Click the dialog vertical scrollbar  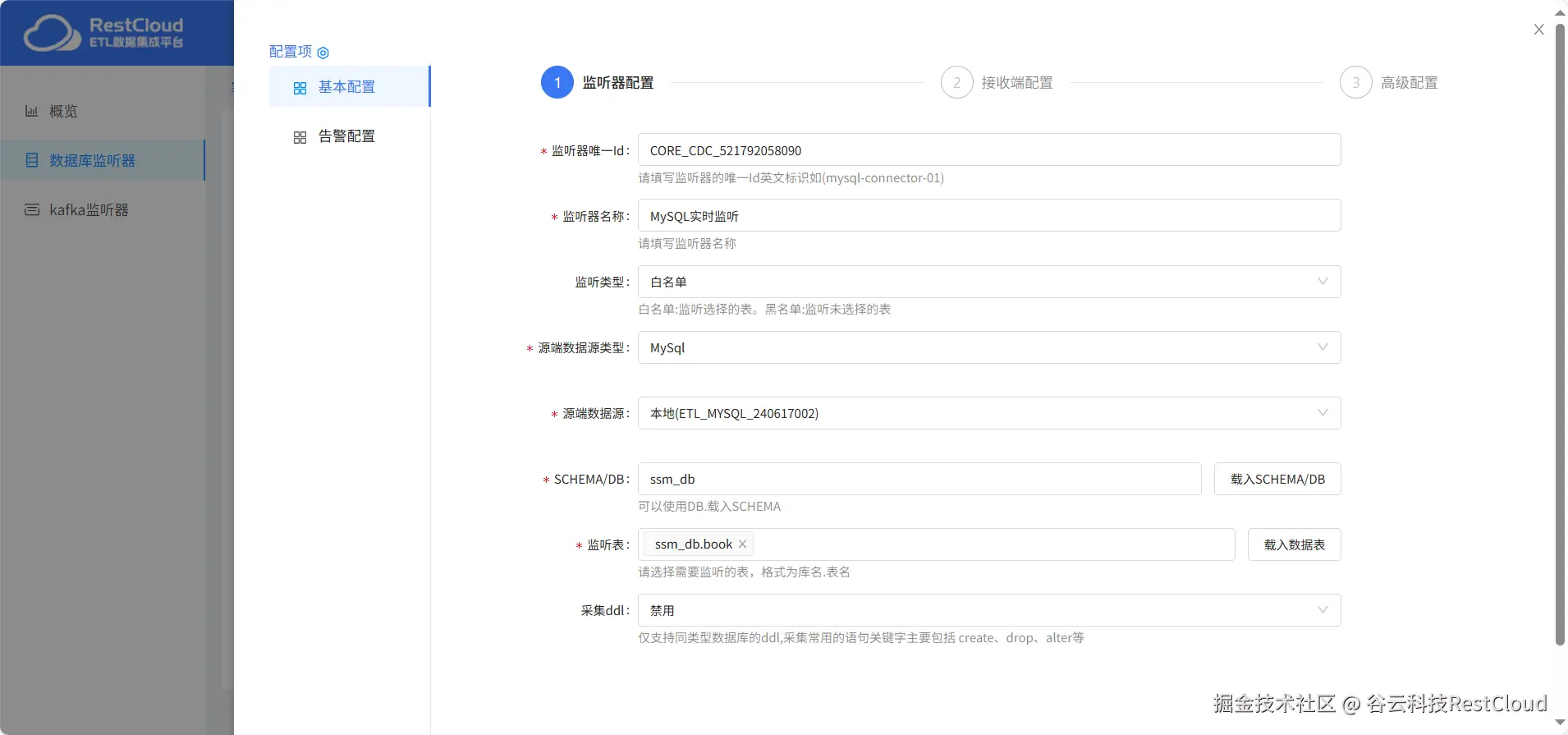1561,334
